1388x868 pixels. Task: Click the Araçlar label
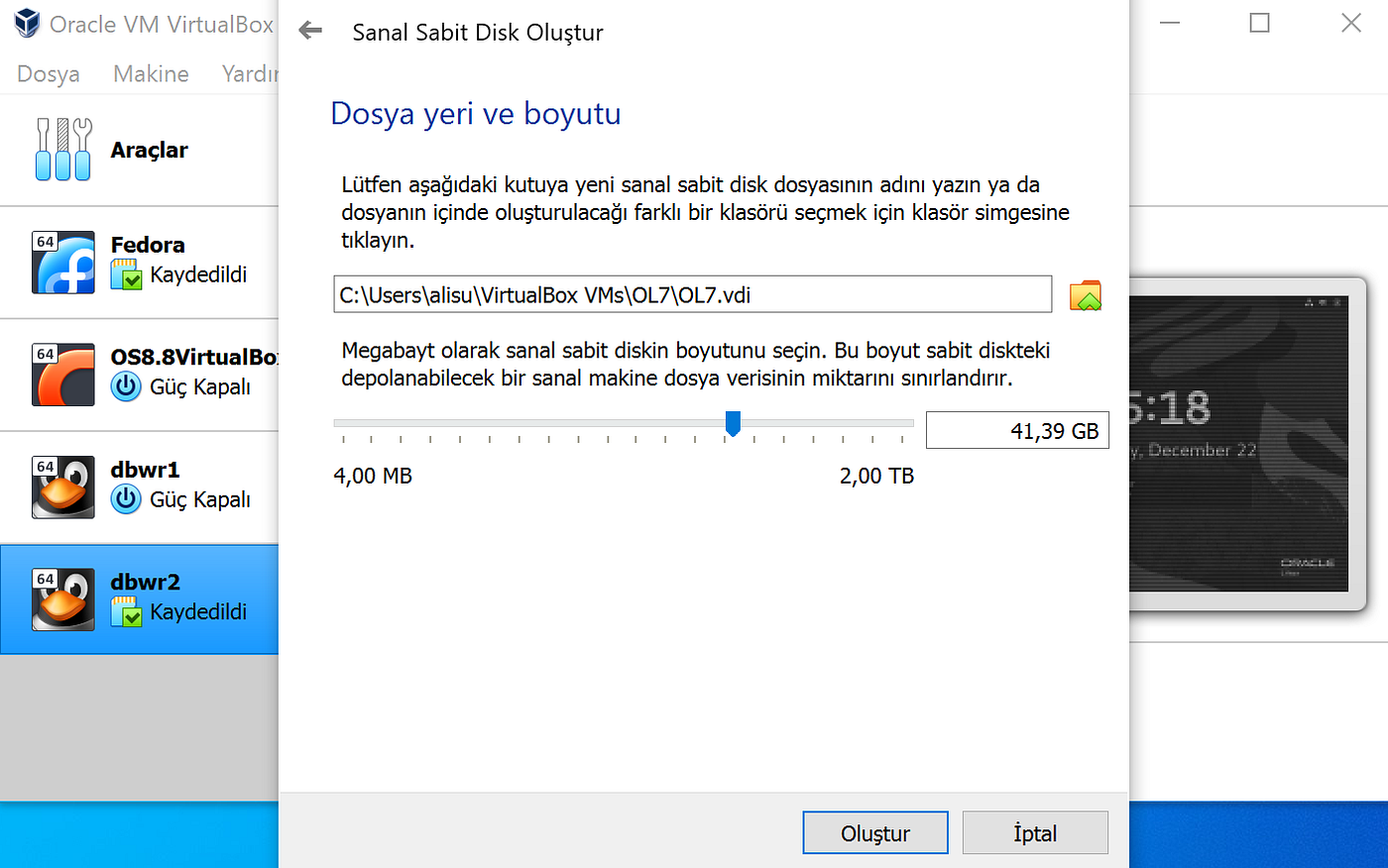pos(150,150)
